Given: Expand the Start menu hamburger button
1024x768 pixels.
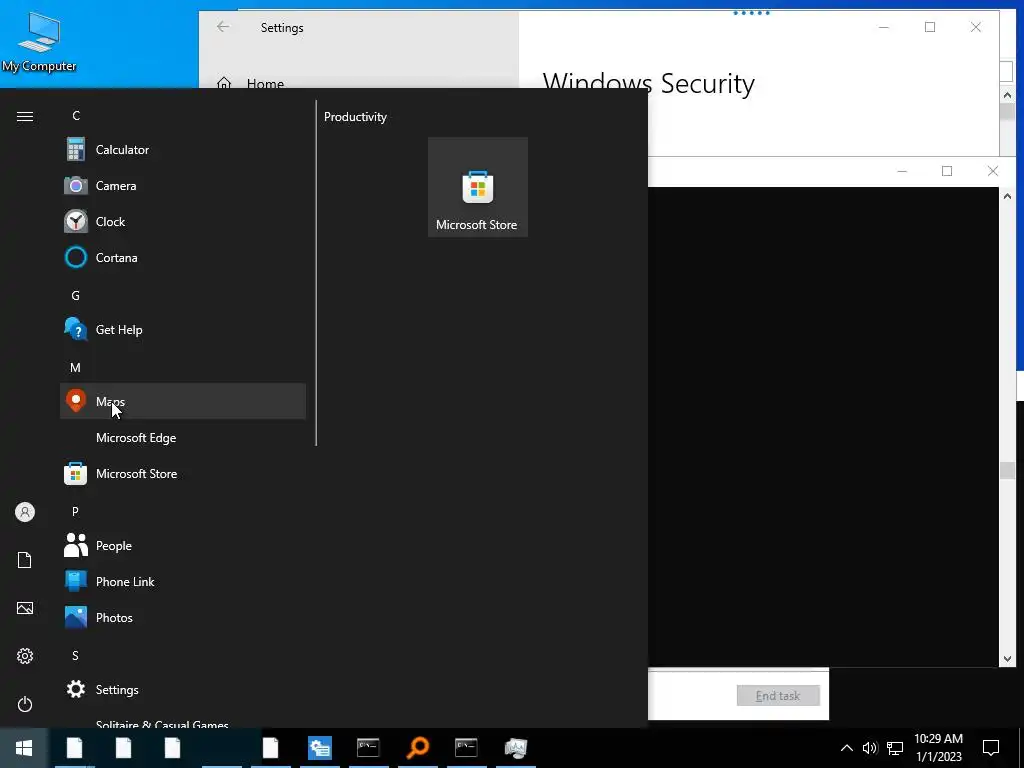Looking at the screenshot, I should (x=25, y=116).
